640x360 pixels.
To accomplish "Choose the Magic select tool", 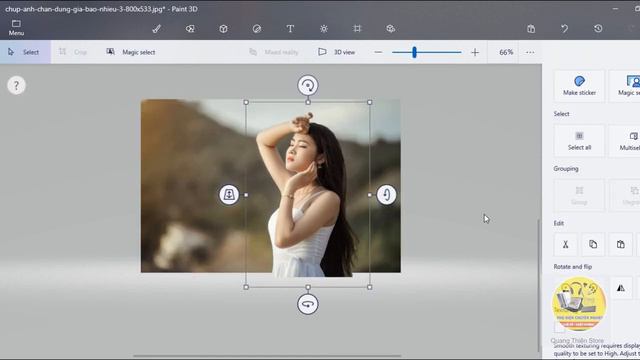I will [131, 52].
